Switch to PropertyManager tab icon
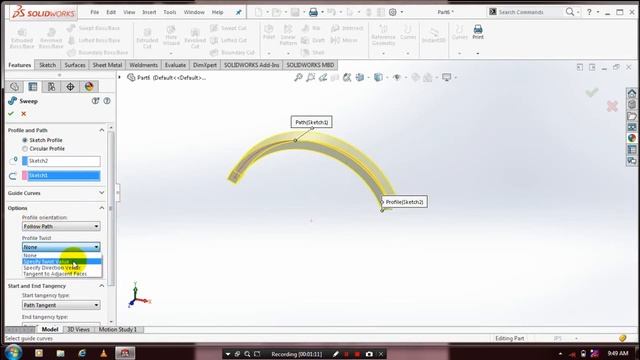 coord(33,87)
